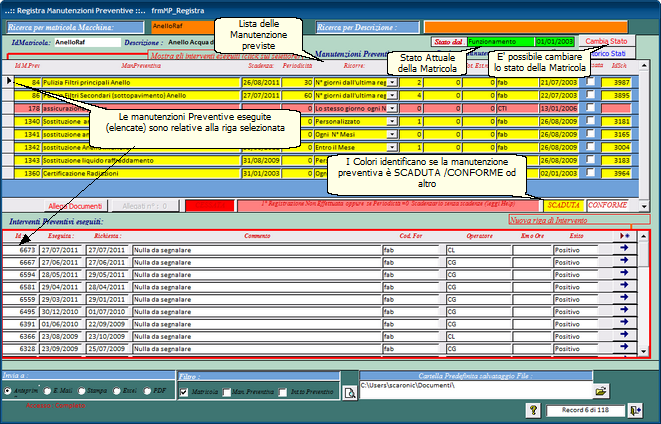Click the IdMatricola AnelloRaf field
The image size is (661, 424).
point(87,42)
